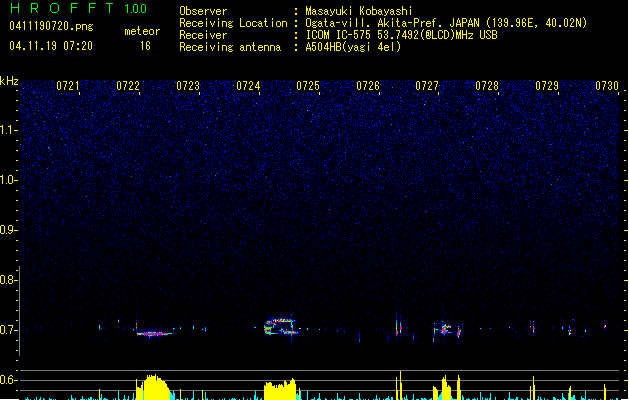Click the 0724 time marker
This screenshot has width=629, height=400.
click(x=248, y=86)
